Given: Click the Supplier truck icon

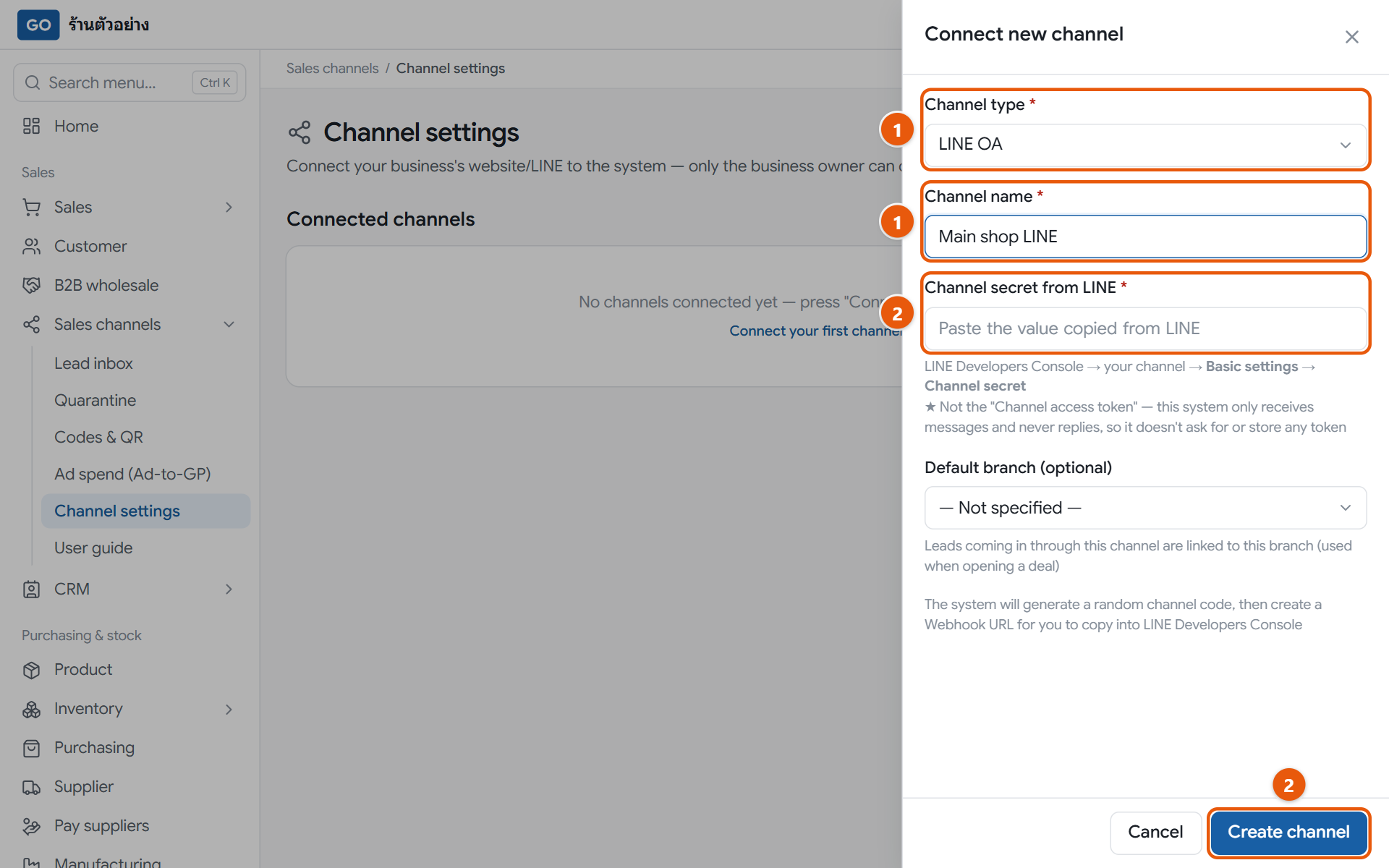Looking at the screenshot, I should tap(31, 787).
